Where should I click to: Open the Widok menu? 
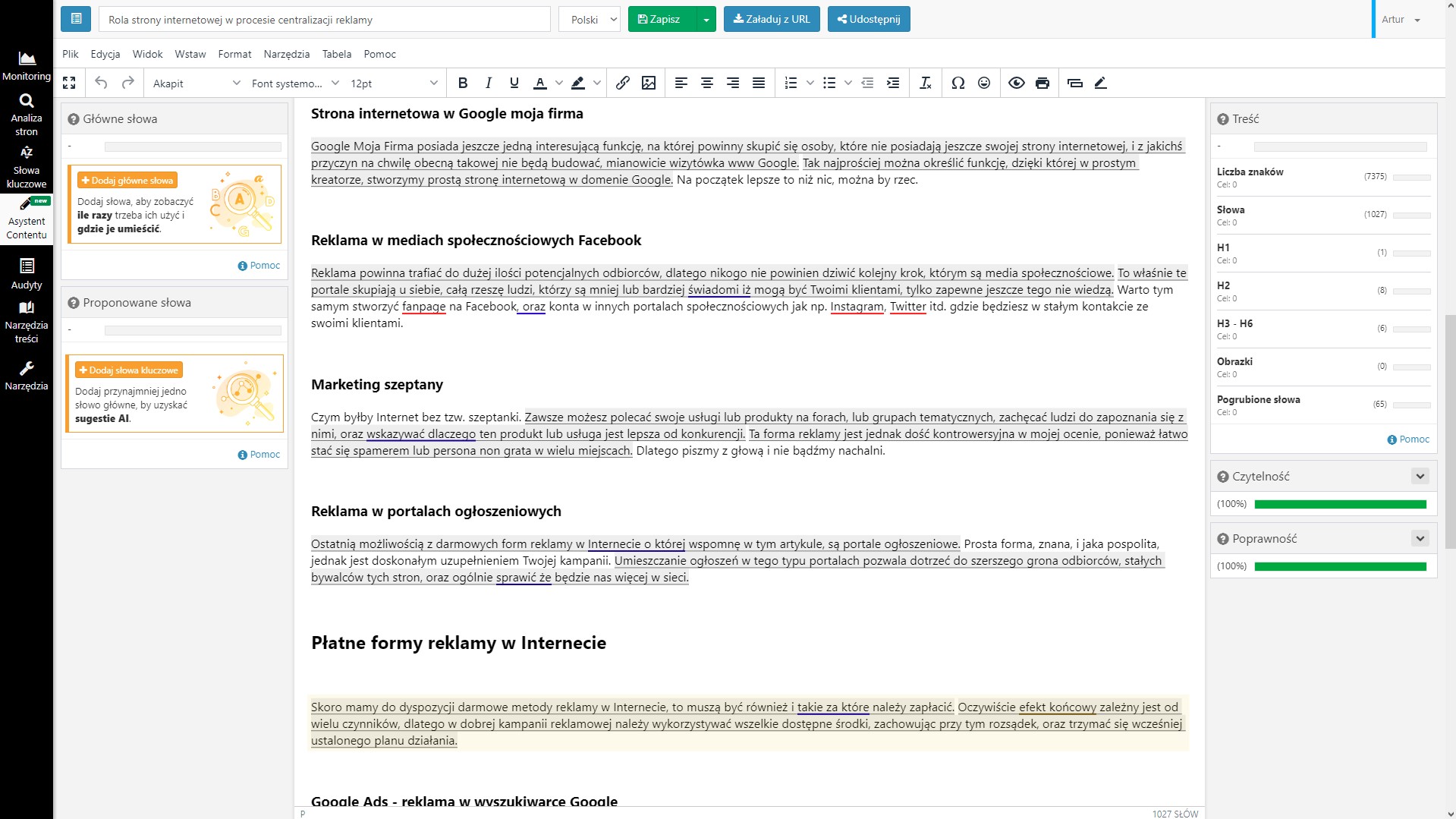point(147,54)
